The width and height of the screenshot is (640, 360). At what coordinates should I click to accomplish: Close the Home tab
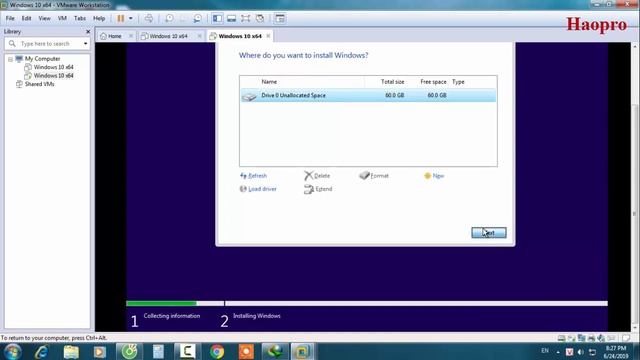click(131, 36)
